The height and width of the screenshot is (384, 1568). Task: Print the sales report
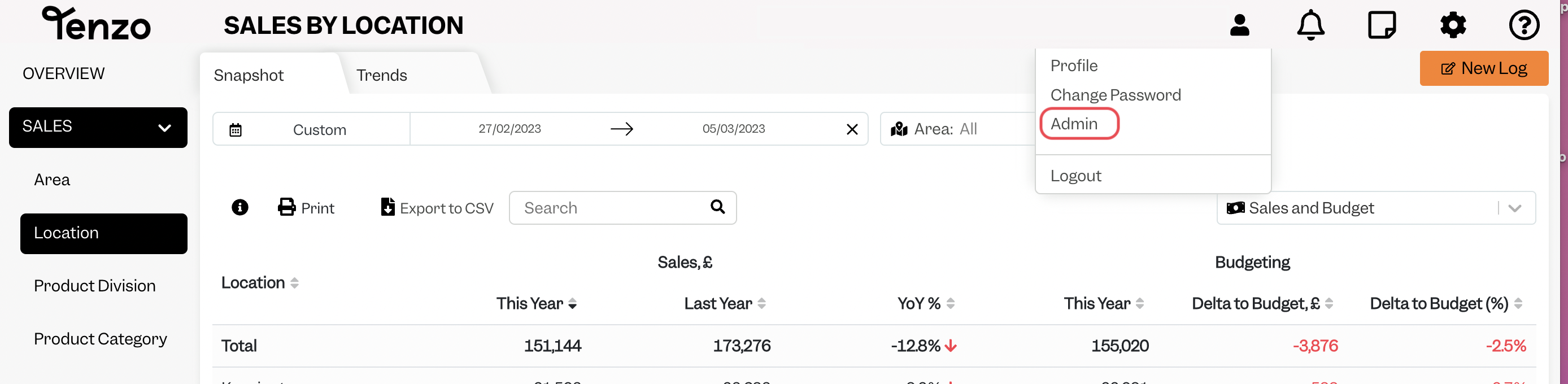tap(306, 208)
